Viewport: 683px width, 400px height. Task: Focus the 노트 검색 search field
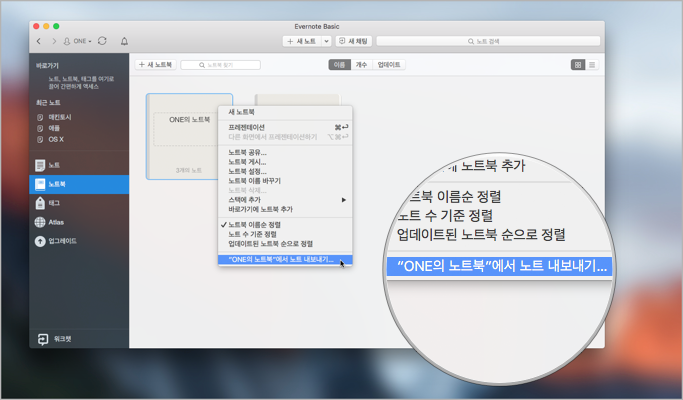point(488,41)
